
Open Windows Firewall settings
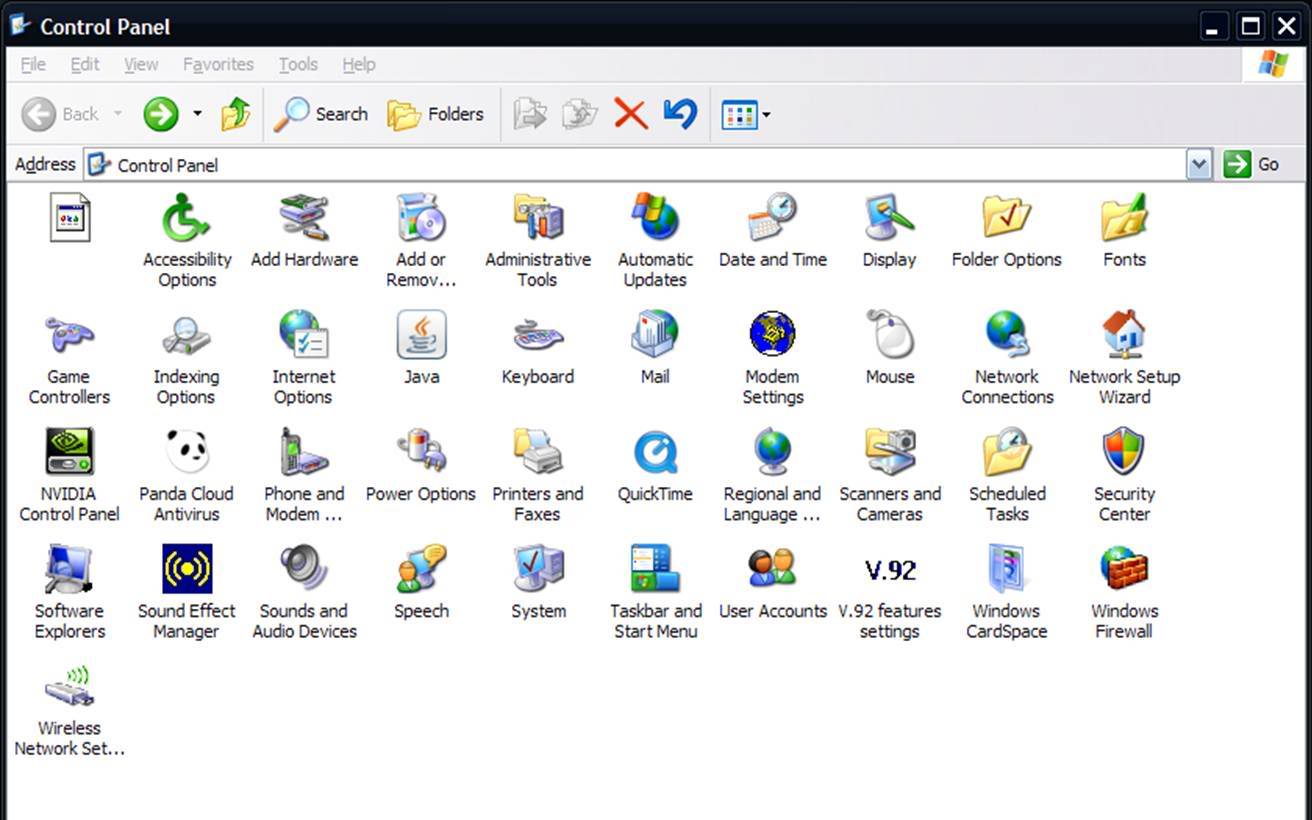tap(1124, 570)
